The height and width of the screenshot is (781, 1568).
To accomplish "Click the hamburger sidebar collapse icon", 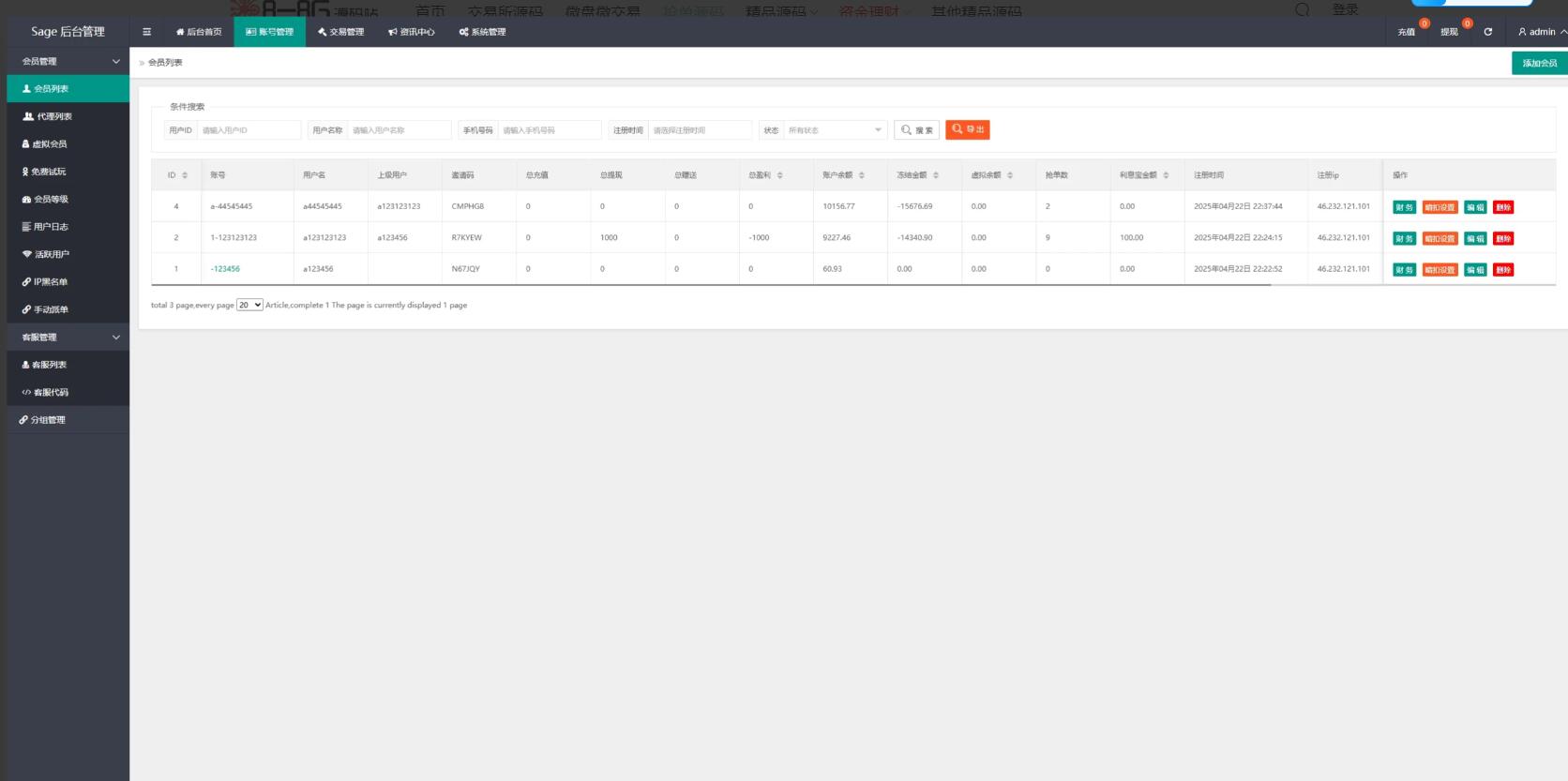I will [x=146, y=32].
